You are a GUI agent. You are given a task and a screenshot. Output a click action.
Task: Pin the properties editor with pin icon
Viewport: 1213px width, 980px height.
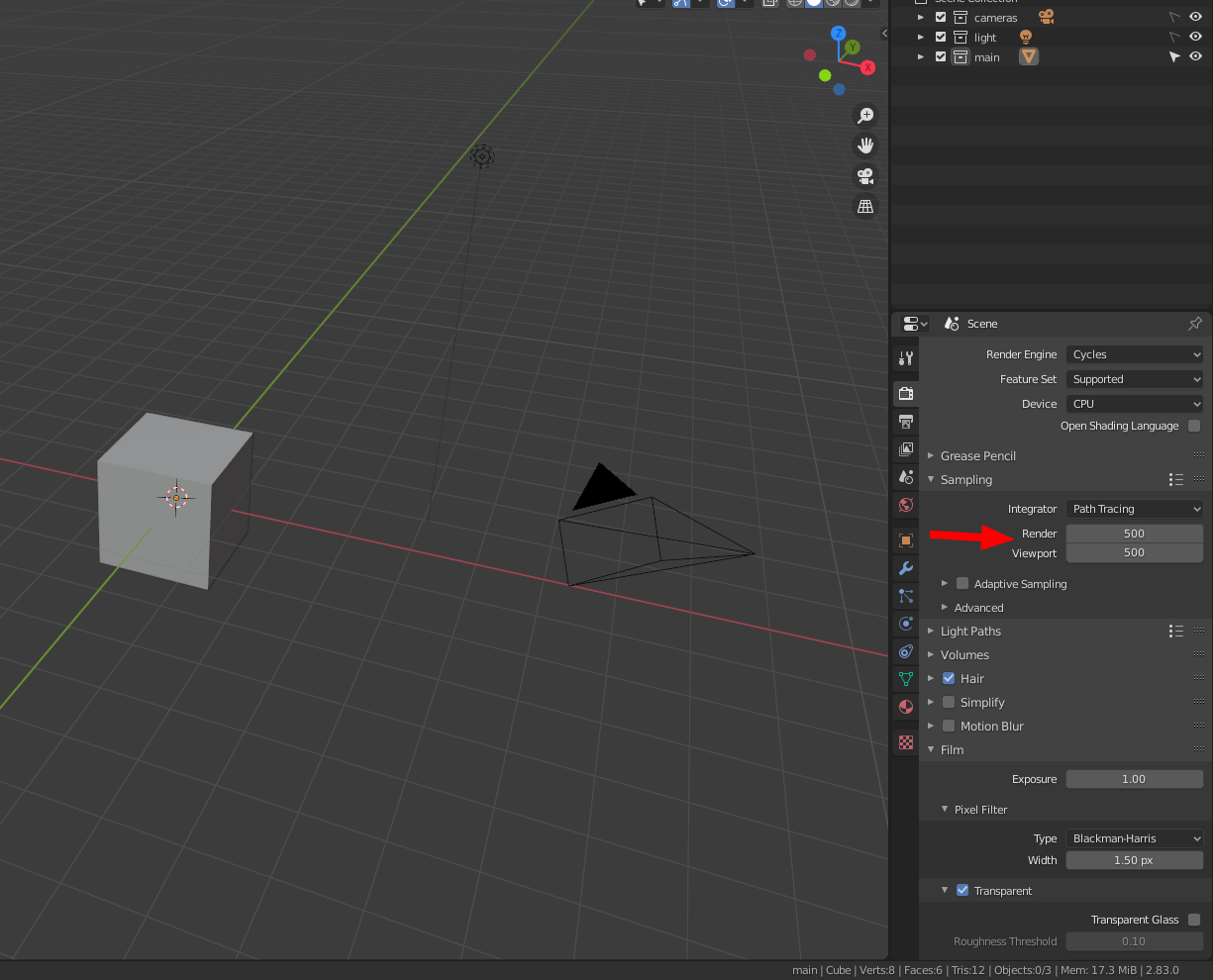tap(1195, 324)
